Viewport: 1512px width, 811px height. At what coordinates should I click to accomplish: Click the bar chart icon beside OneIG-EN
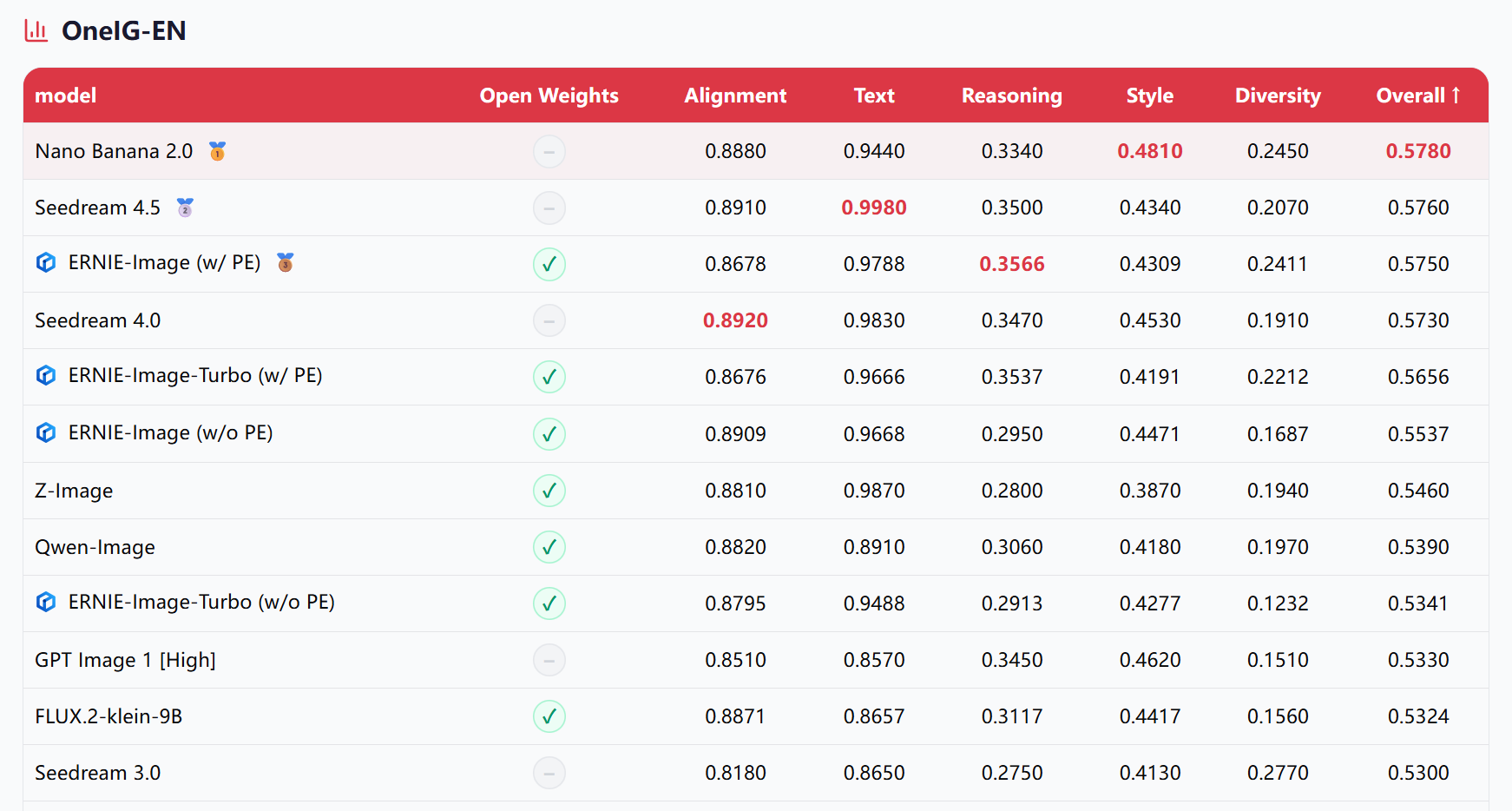(36, 31)
